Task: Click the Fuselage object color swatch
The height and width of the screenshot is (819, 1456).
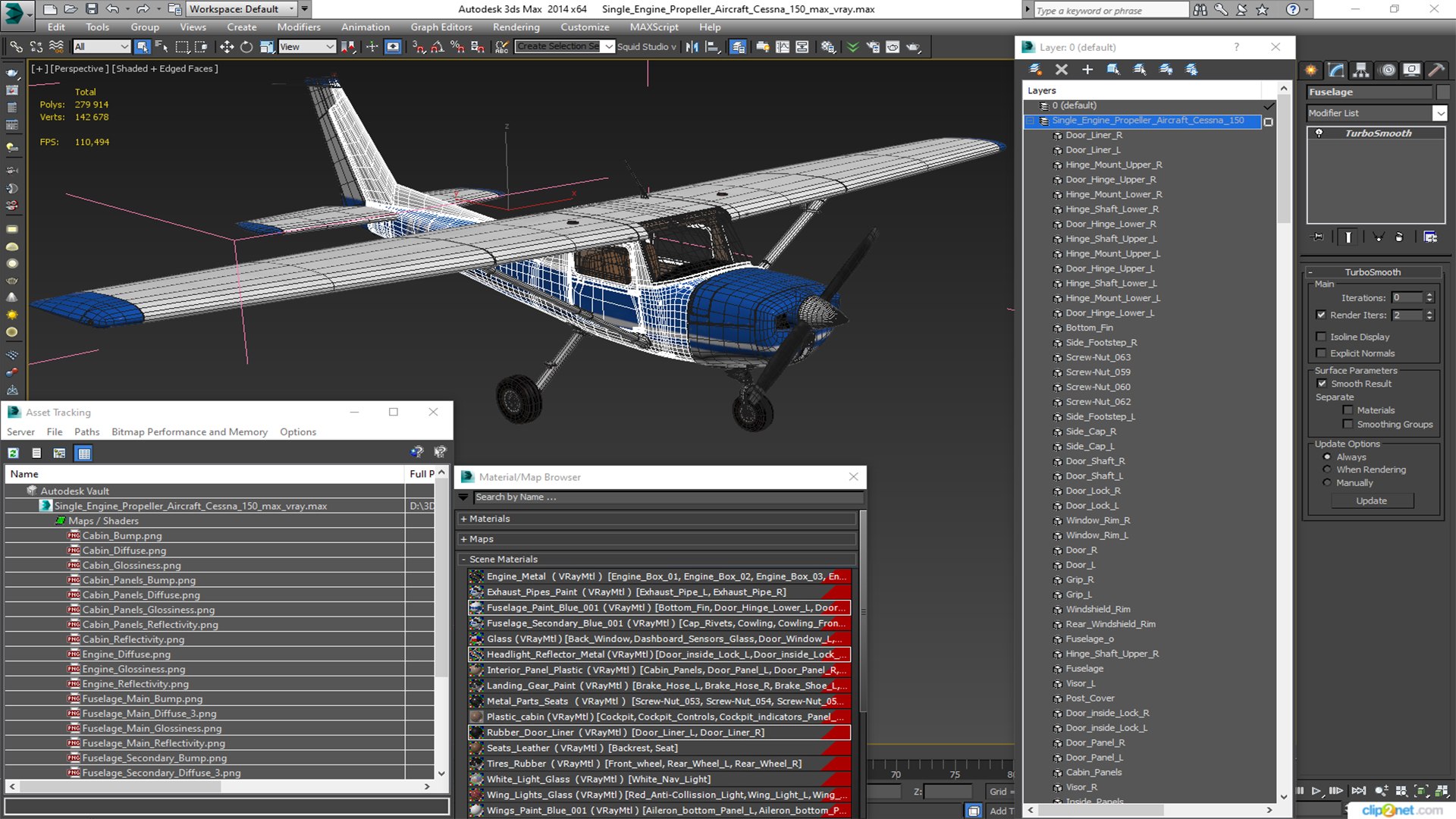Action: [1442, 92]
